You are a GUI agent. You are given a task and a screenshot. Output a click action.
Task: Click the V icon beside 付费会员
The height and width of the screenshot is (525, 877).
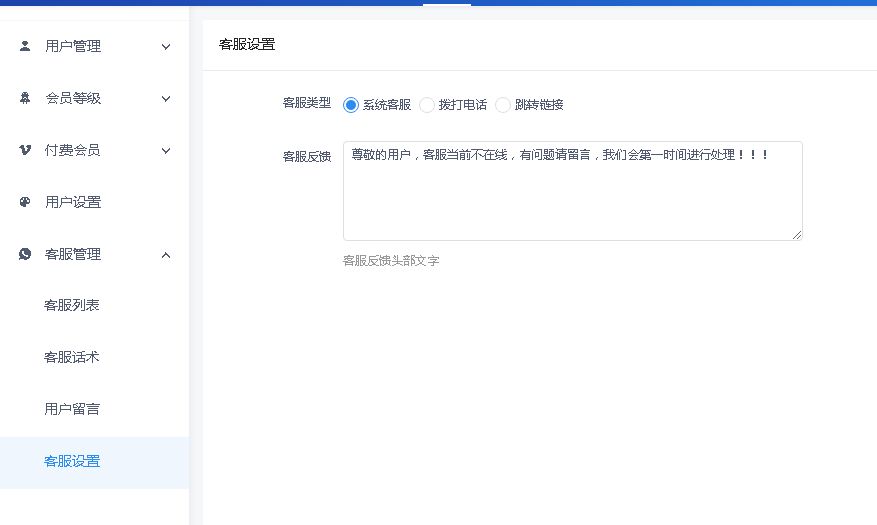25,150
